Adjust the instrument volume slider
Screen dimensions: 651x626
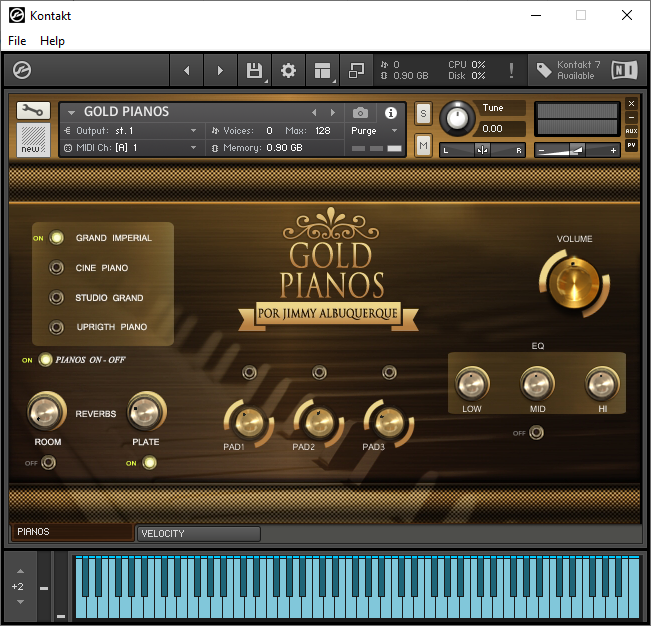coord(577,150)
